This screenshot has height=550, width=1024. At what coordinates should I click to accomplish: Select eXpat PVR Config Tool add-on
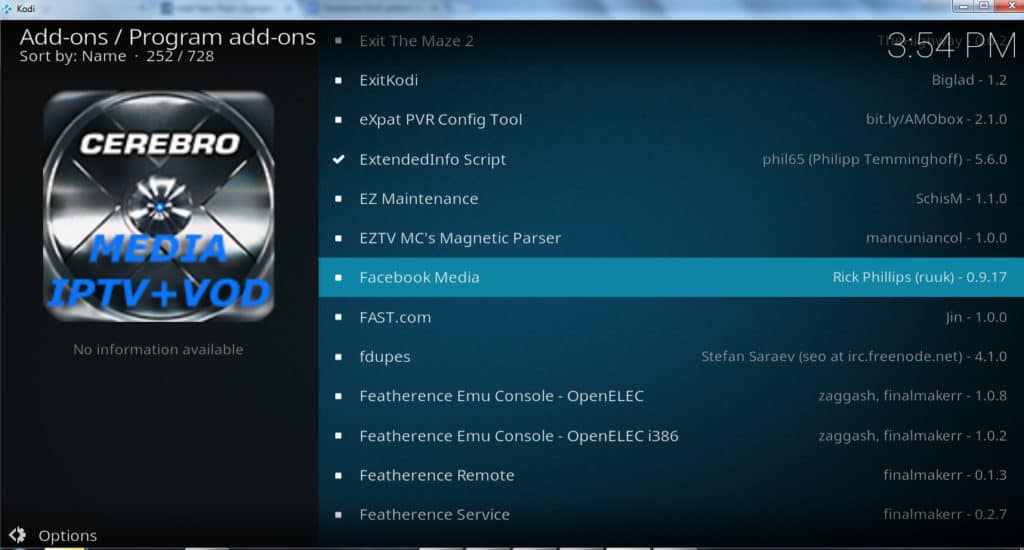[671, 120]
